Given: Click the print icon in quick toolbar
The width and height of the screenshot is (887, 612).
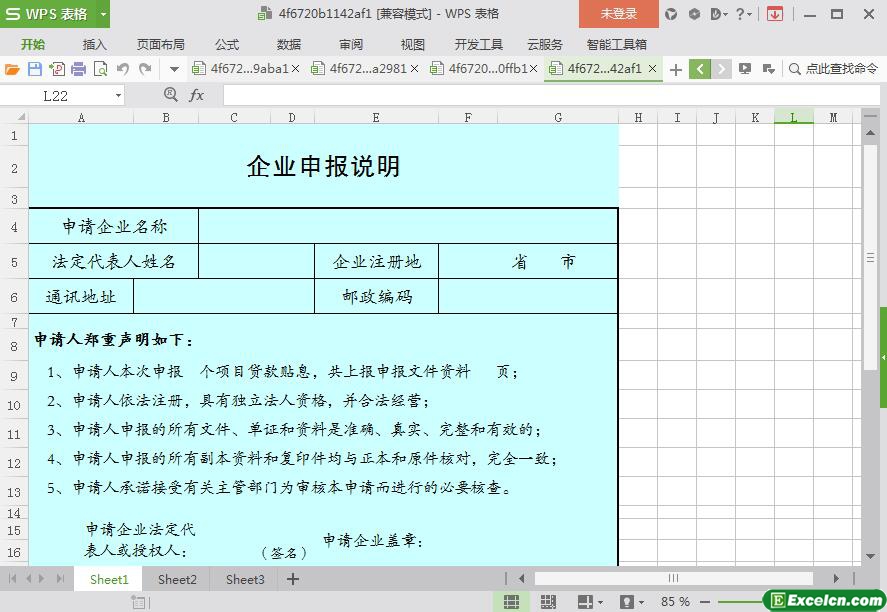Looking at the screenshot, I should 78,69.
